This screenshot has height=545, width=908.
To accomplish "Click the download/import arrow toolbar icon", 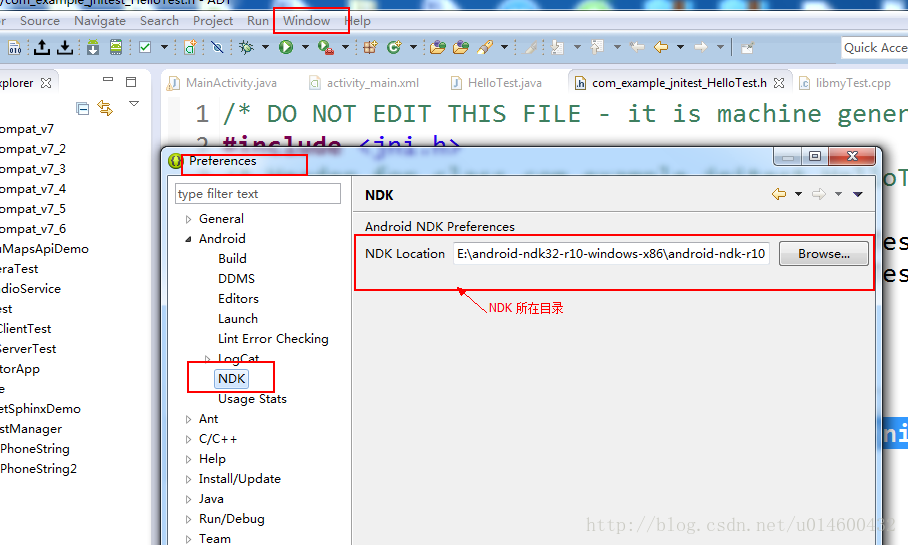I will [65, 47].
